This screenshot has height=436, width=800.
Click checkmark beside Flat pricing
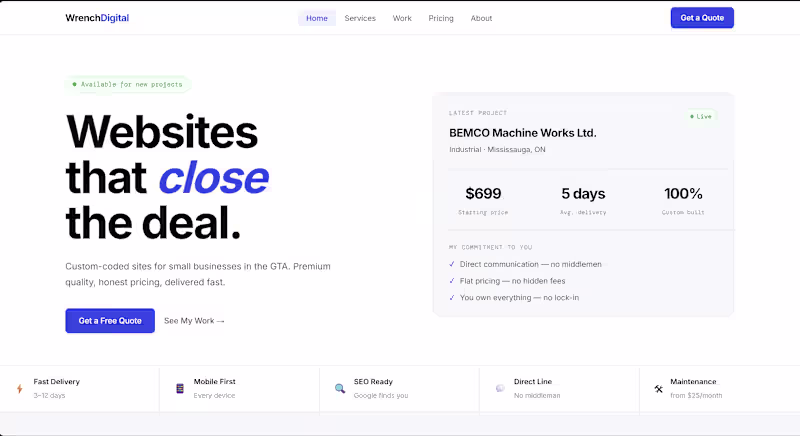point(452,281)
